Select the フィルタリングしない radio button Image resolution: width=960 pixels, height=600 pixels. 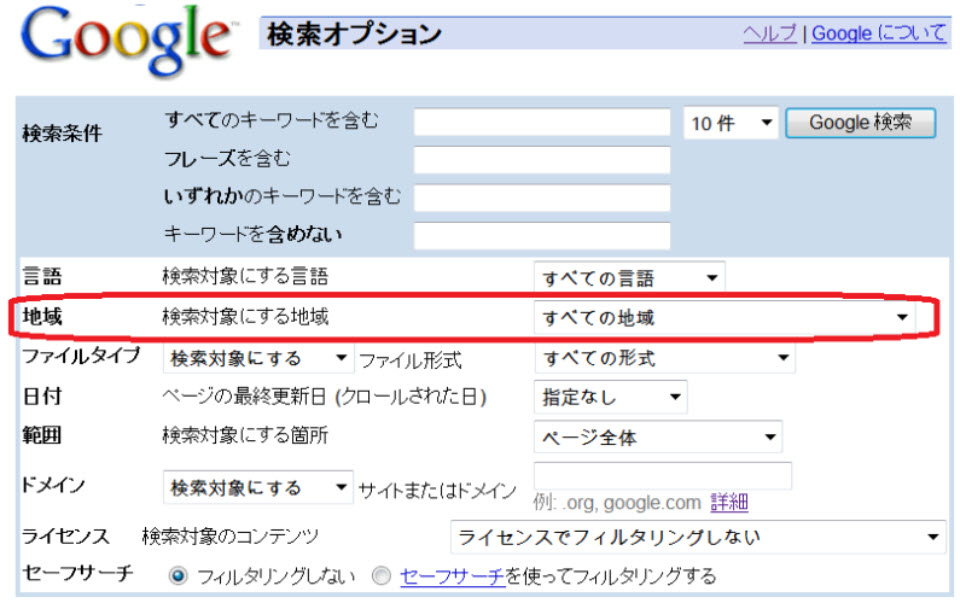coord(179,576)
